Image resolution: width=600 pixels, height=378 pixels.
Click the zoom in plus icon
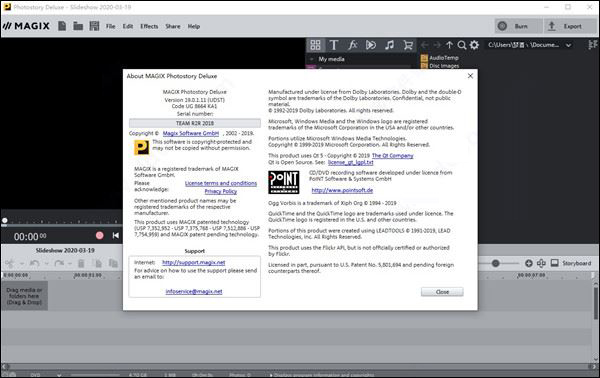(x=528, y=263)
